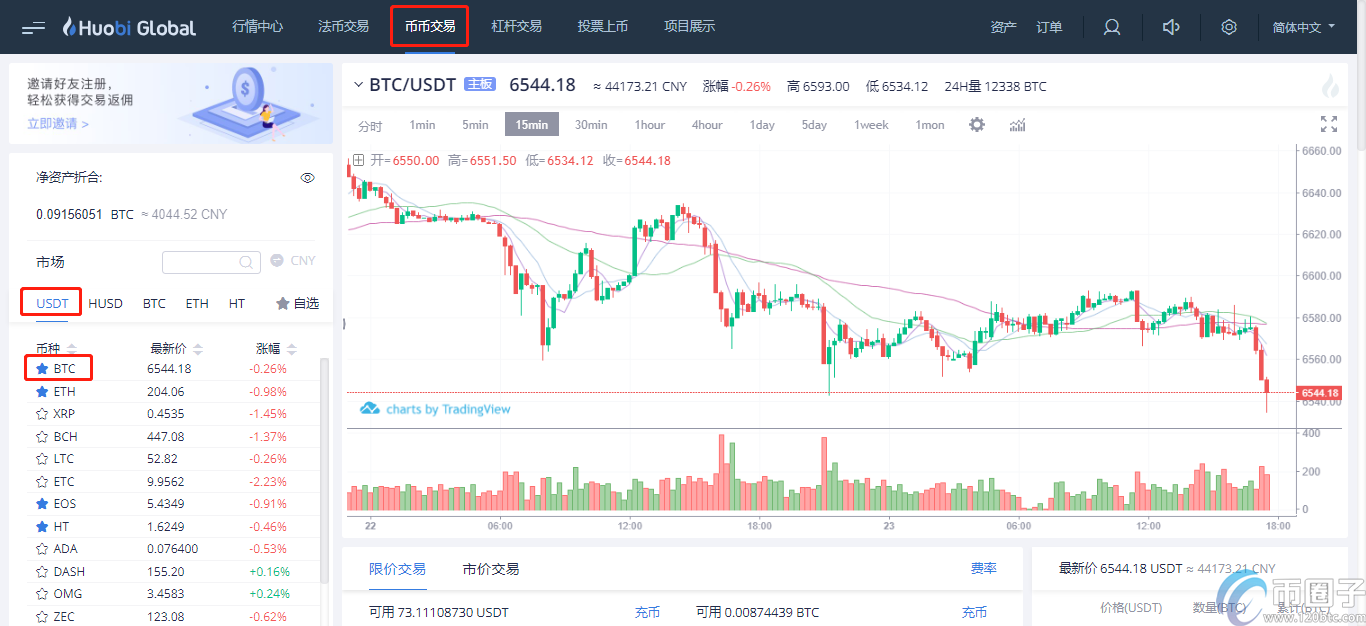Click 立即邀请 invite link
This screenshot has width=1366, height=626.
tap(58, 124)
